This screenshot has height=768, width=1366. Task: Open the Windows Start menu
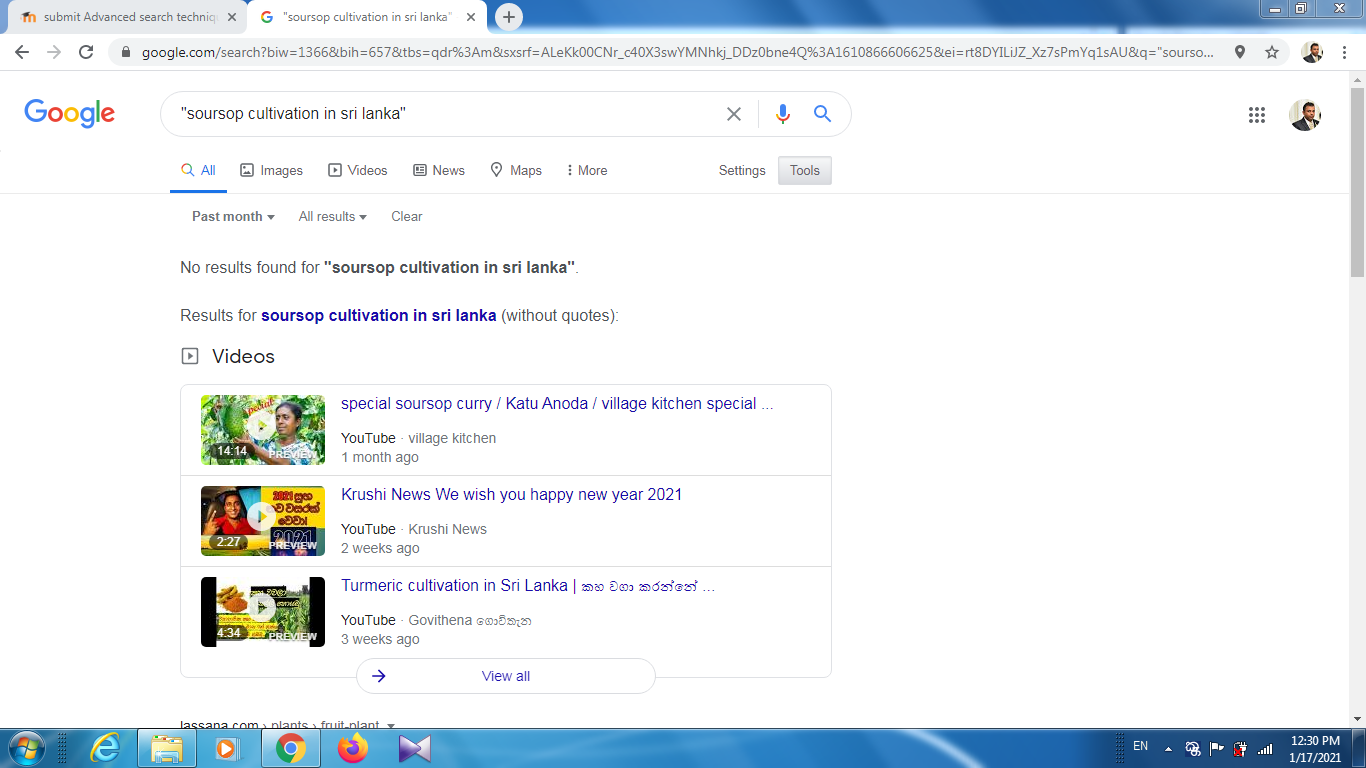pos(25,748)
